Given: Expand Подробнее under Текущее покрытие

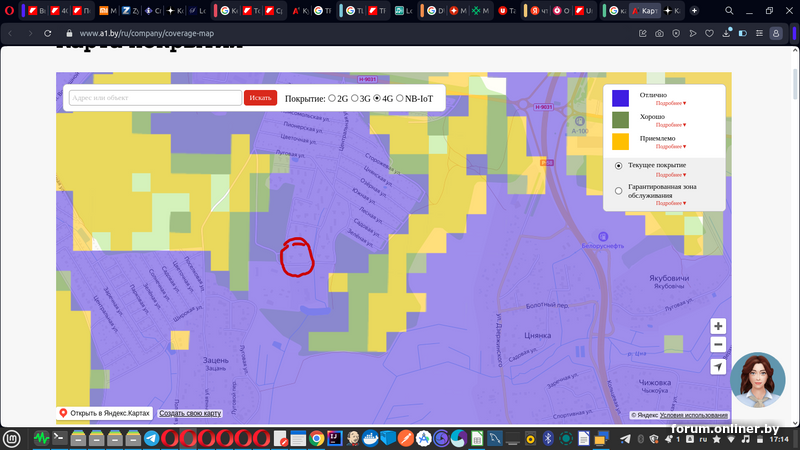Looking at the screenshot, I should pyautogui.click(x=670, y=174).
